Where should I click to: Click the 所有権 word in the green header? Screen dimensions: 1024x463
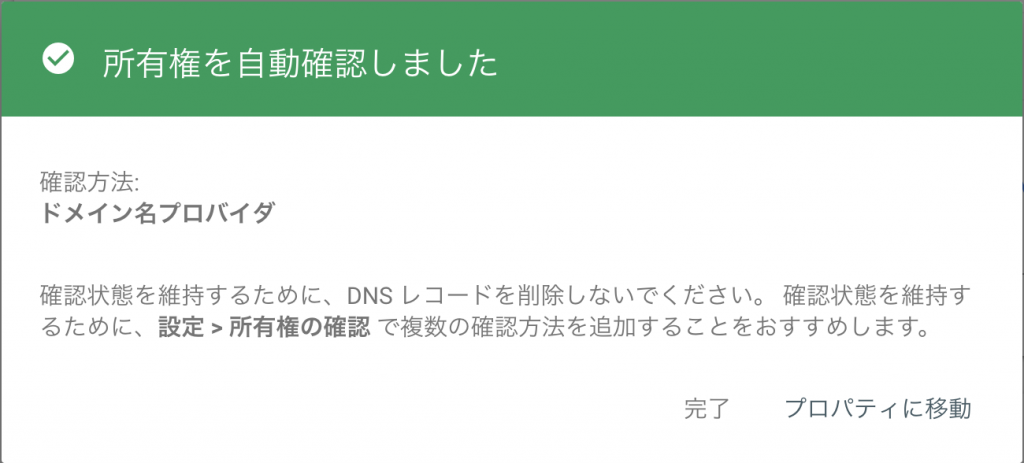(x=152, y=65)
